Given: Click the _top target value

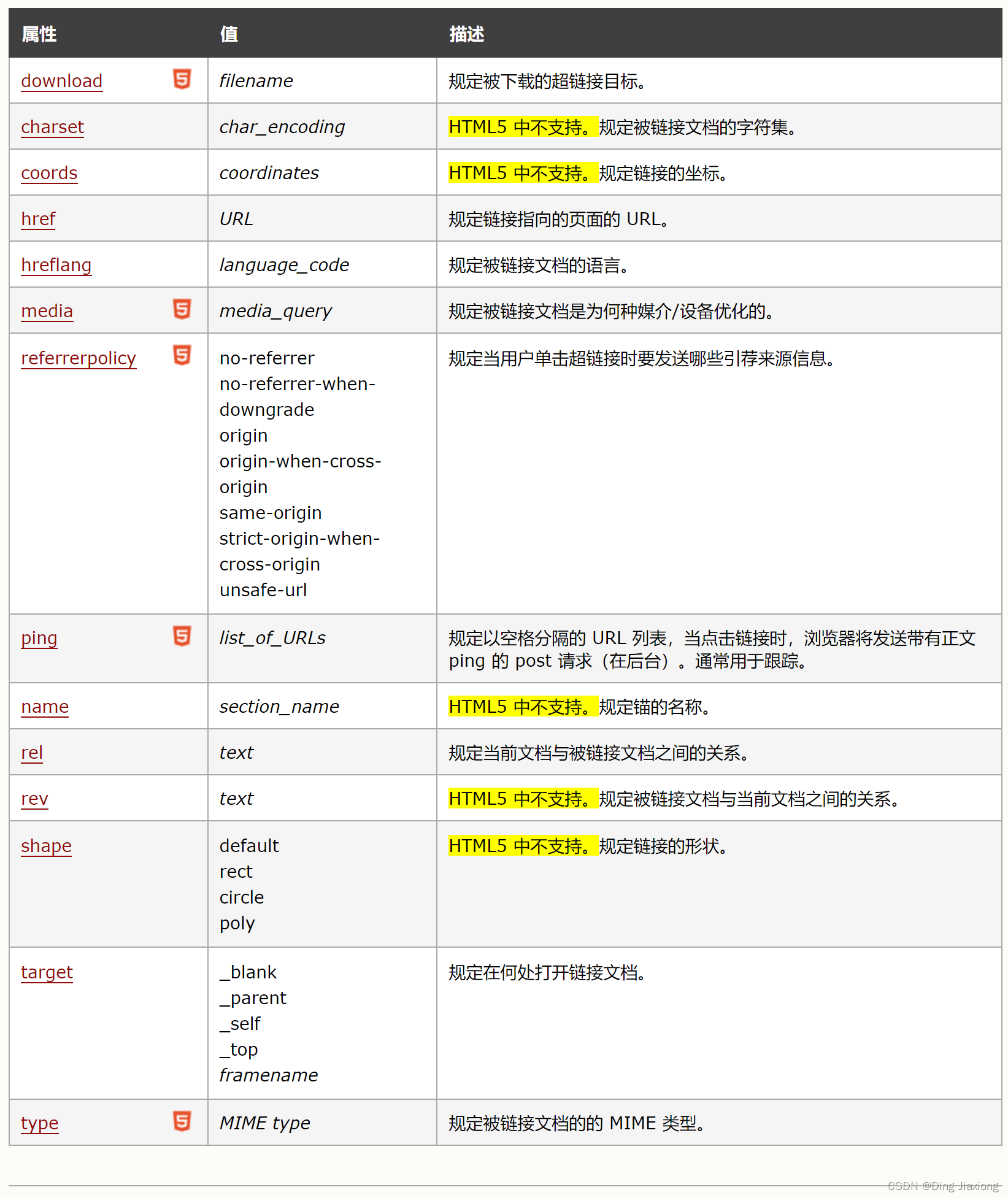Looking at the screenshot, I should pyautogui.click(x=239, y=1050).
